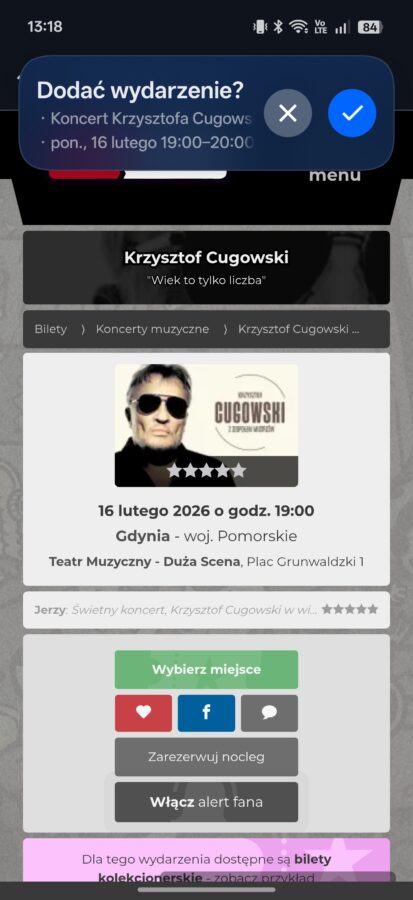413x900 pixels.
Task: Tap the Wi-Fi status icon
Action: (298, 27)
